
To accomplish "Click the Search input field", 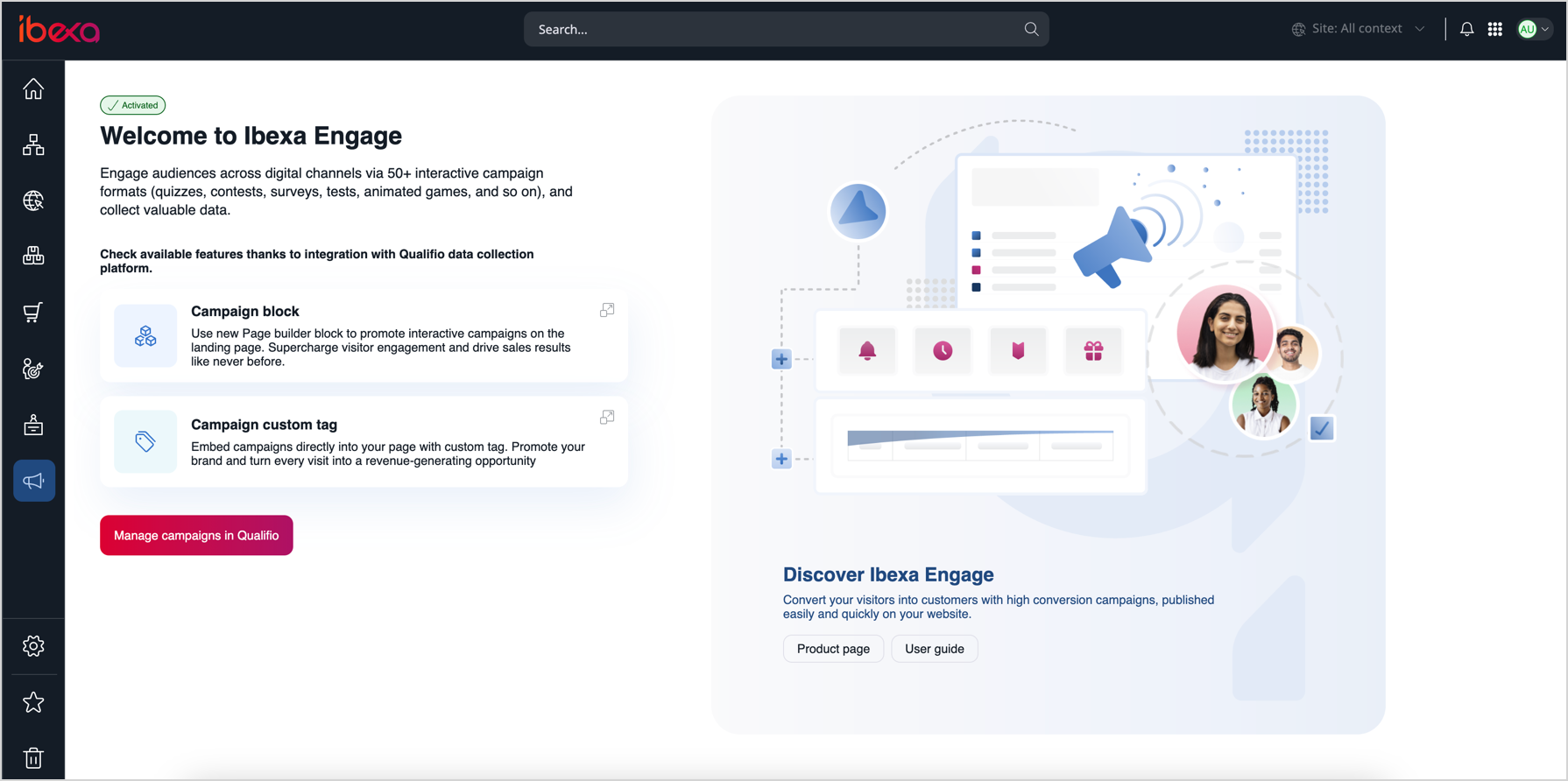I will (x=786, y=29).
